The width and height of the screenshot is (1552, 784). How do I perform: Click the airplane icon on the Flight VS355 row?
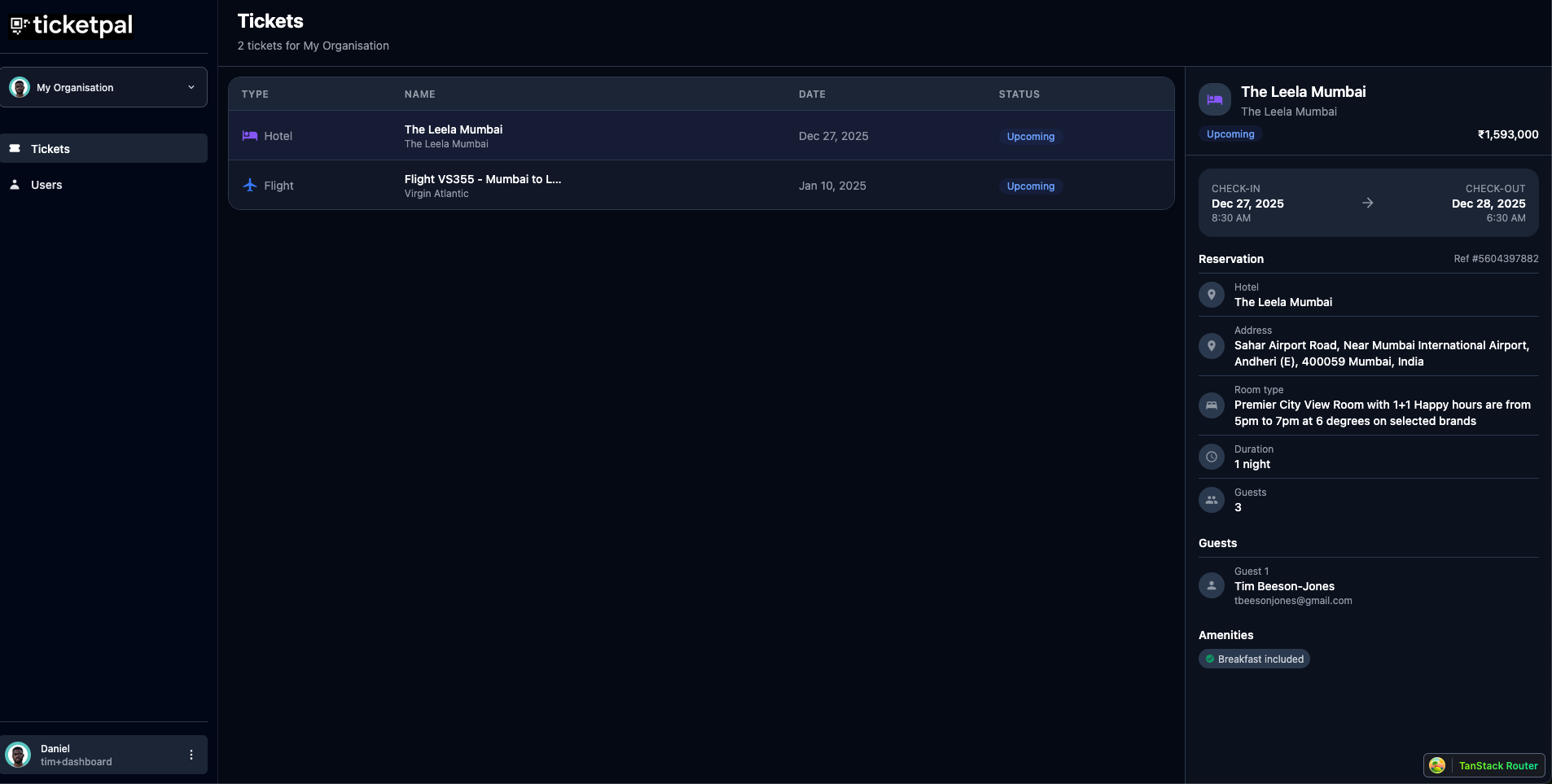[250, 185]
